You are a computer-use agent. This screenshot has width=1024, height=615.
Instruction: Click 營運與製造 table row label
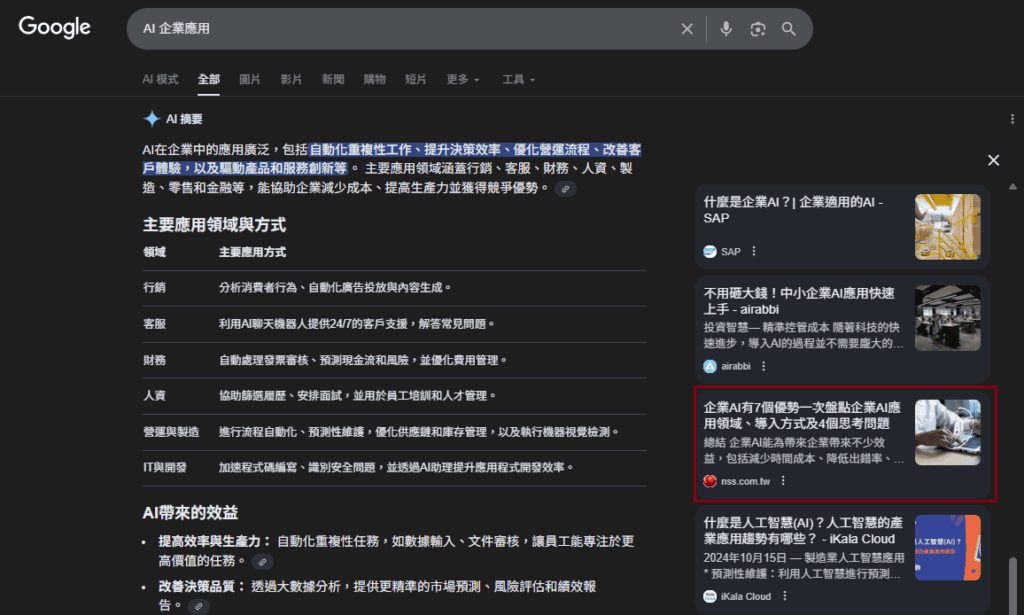point(171,432)
